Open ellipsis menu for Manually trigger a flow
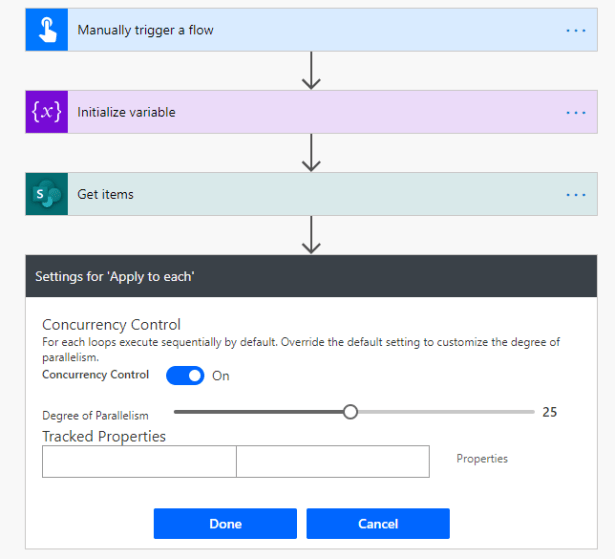The width and height of the screenshot is (615, 559). [575, 30]
